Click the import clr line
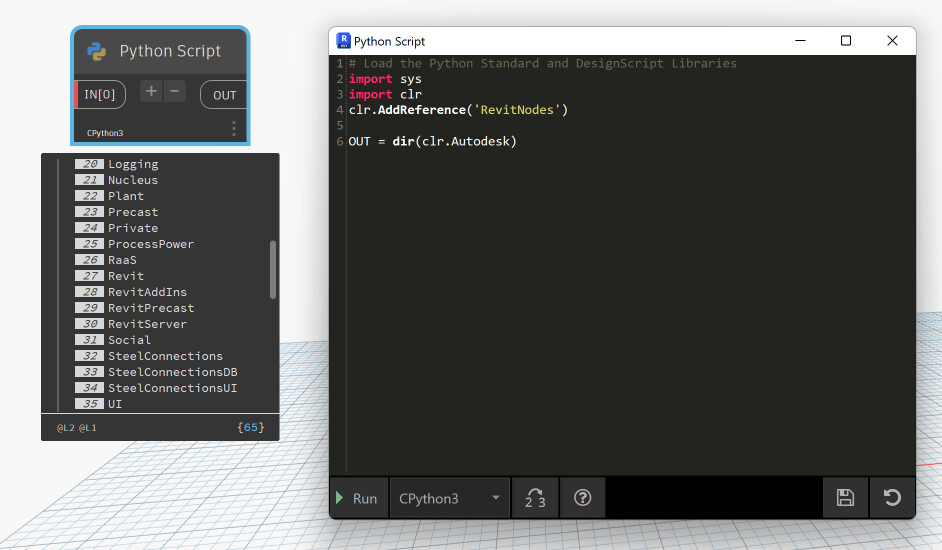This screenshot has width=942, height=550. click(x=385, y=94)
